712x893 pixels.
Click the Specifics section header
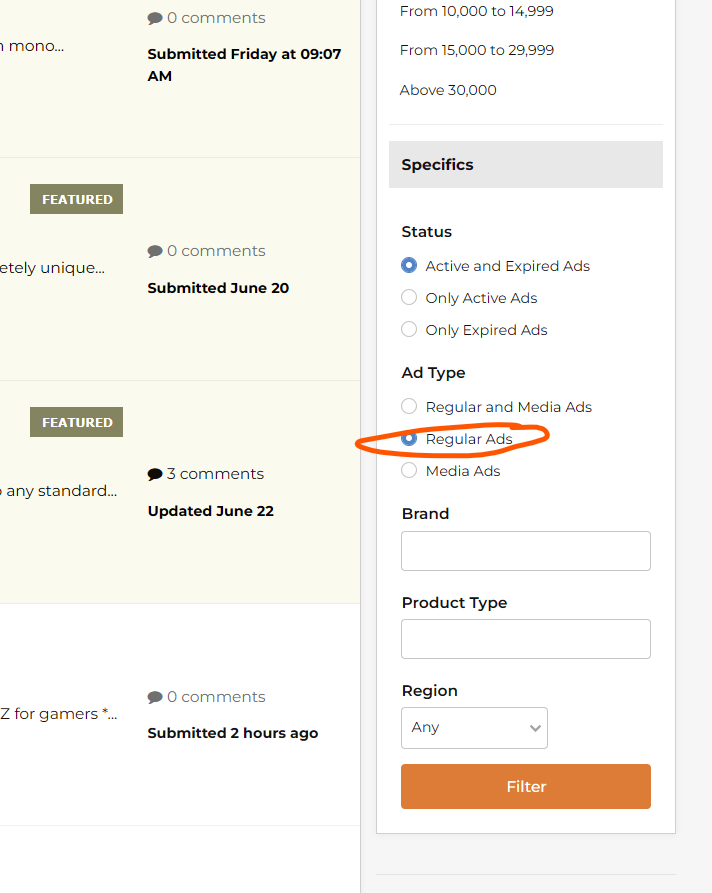pos(525,165)
